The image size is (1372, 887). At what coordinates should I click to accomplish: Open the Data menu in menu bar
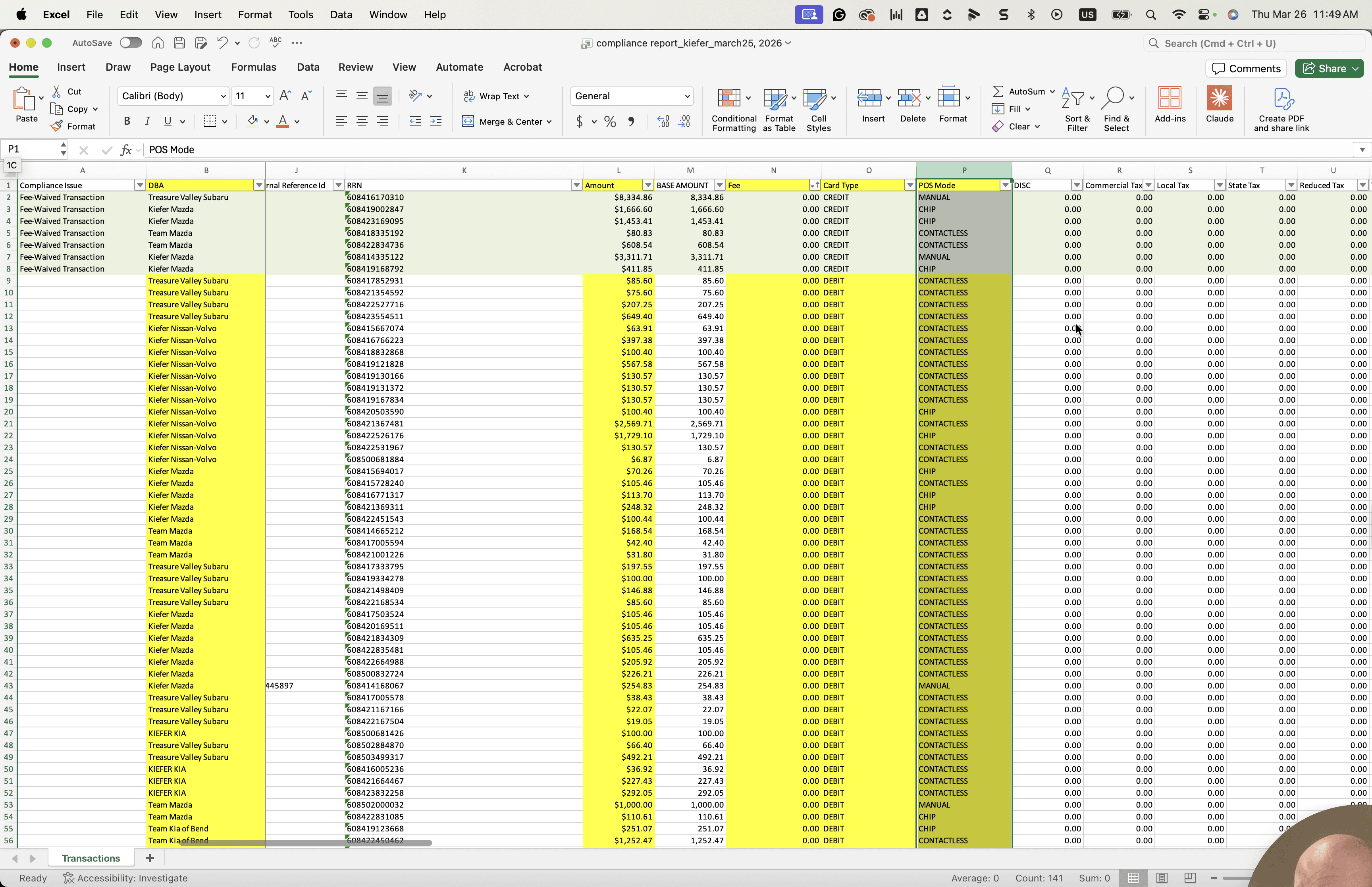341,14
